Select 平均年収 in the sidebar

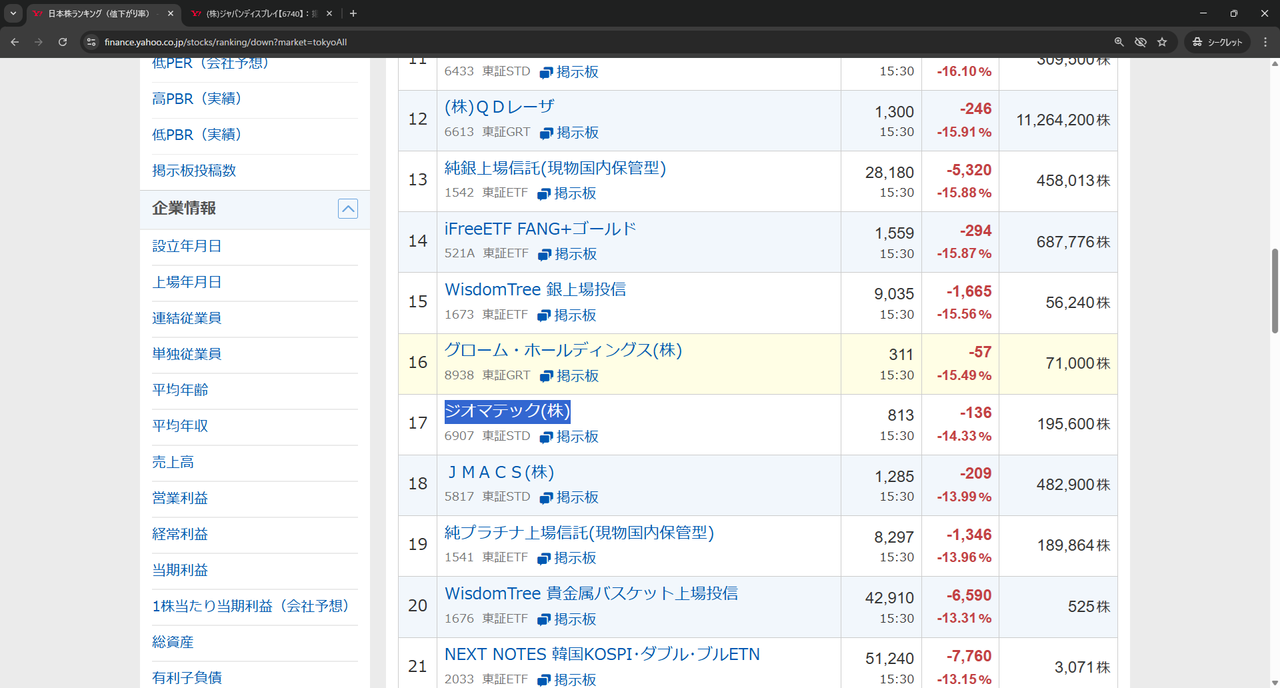(180, 426)
